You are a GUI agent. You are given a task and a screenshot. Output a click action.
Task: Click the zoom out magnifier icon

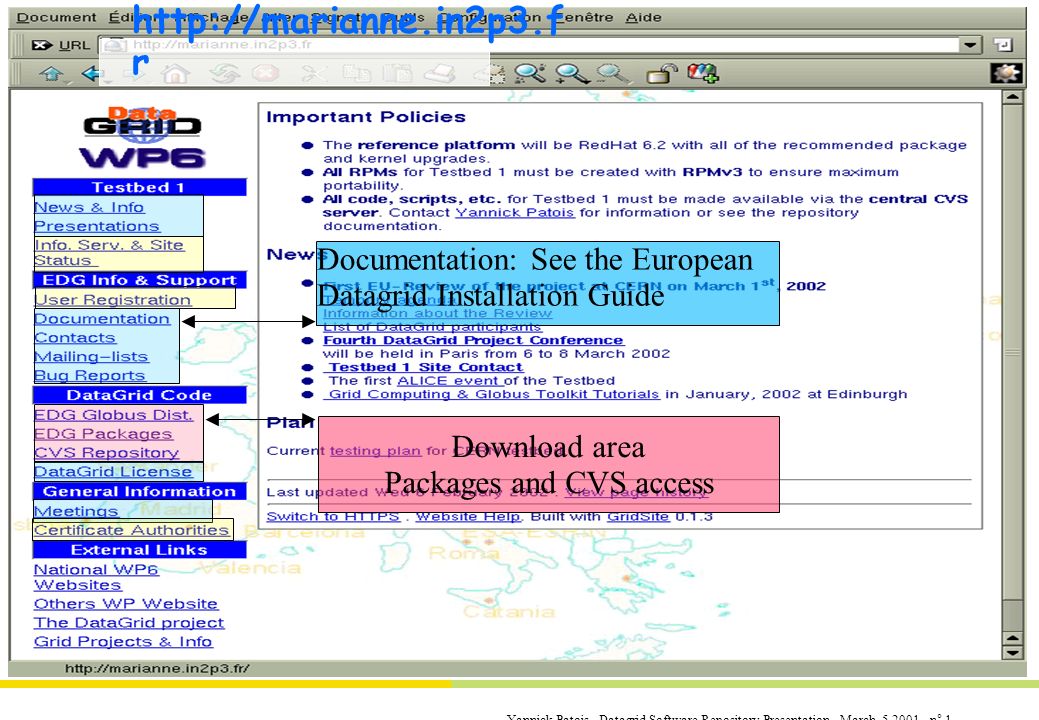[x=612, y=73]
